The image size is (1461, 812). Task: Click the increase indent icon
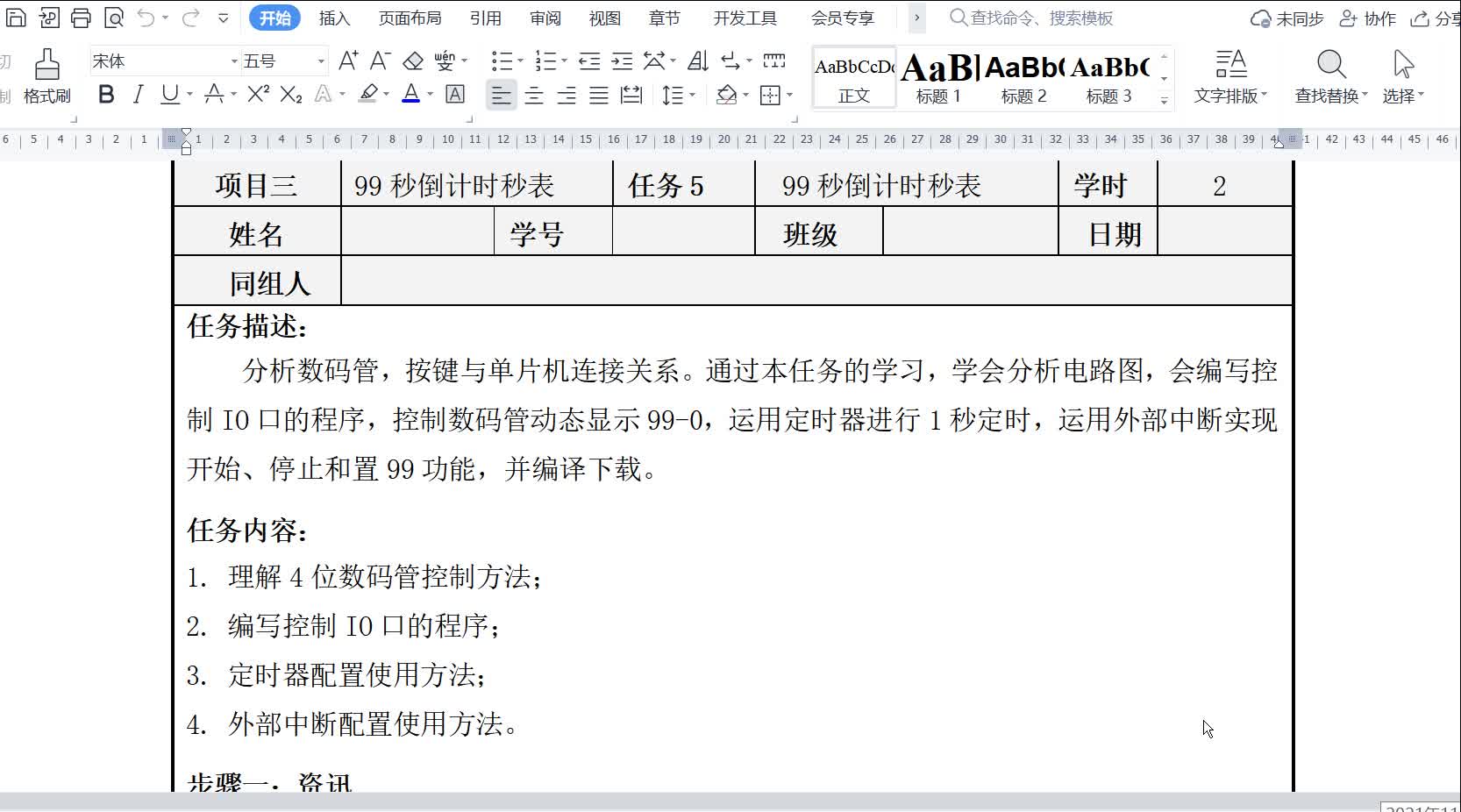point(622,61)
